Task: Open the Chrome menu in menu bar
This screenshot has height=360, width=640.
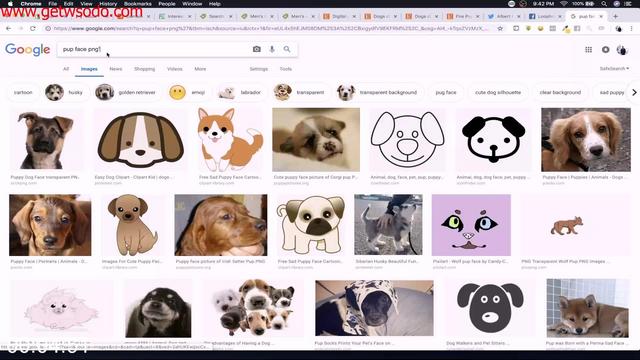Action: pyautogui.click(x=31, y=4)
